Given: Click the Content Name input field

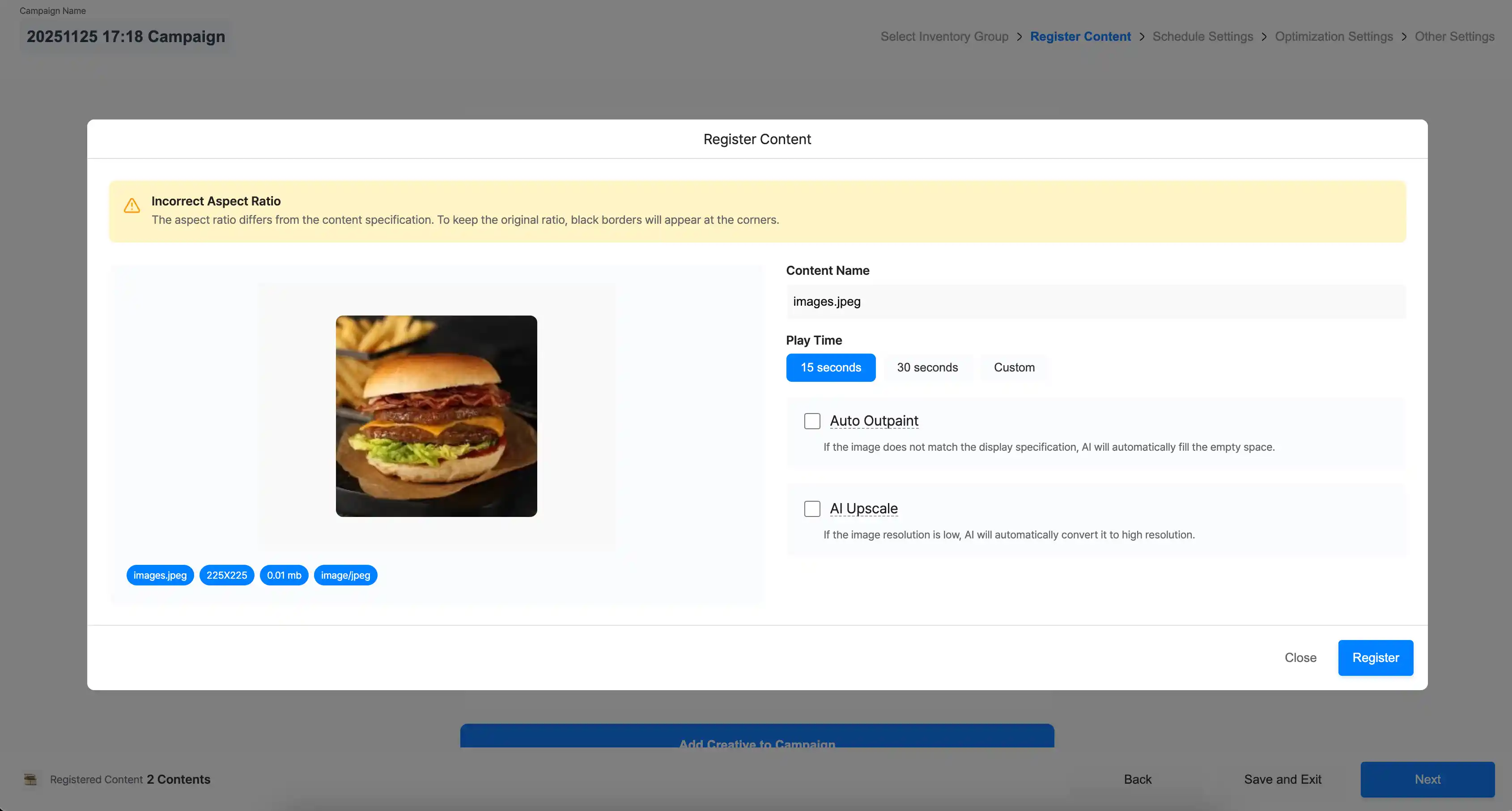Looking at the screenshot, I should coord(1095,302).
